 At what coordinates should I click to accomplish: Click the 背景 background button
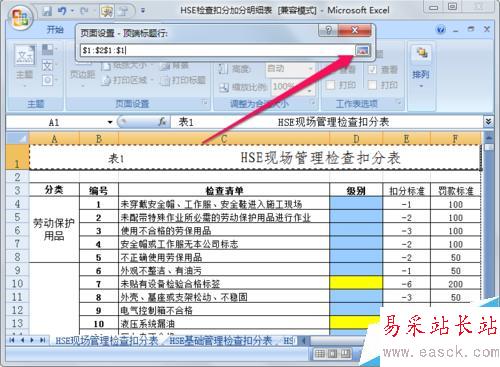[174, 66]
